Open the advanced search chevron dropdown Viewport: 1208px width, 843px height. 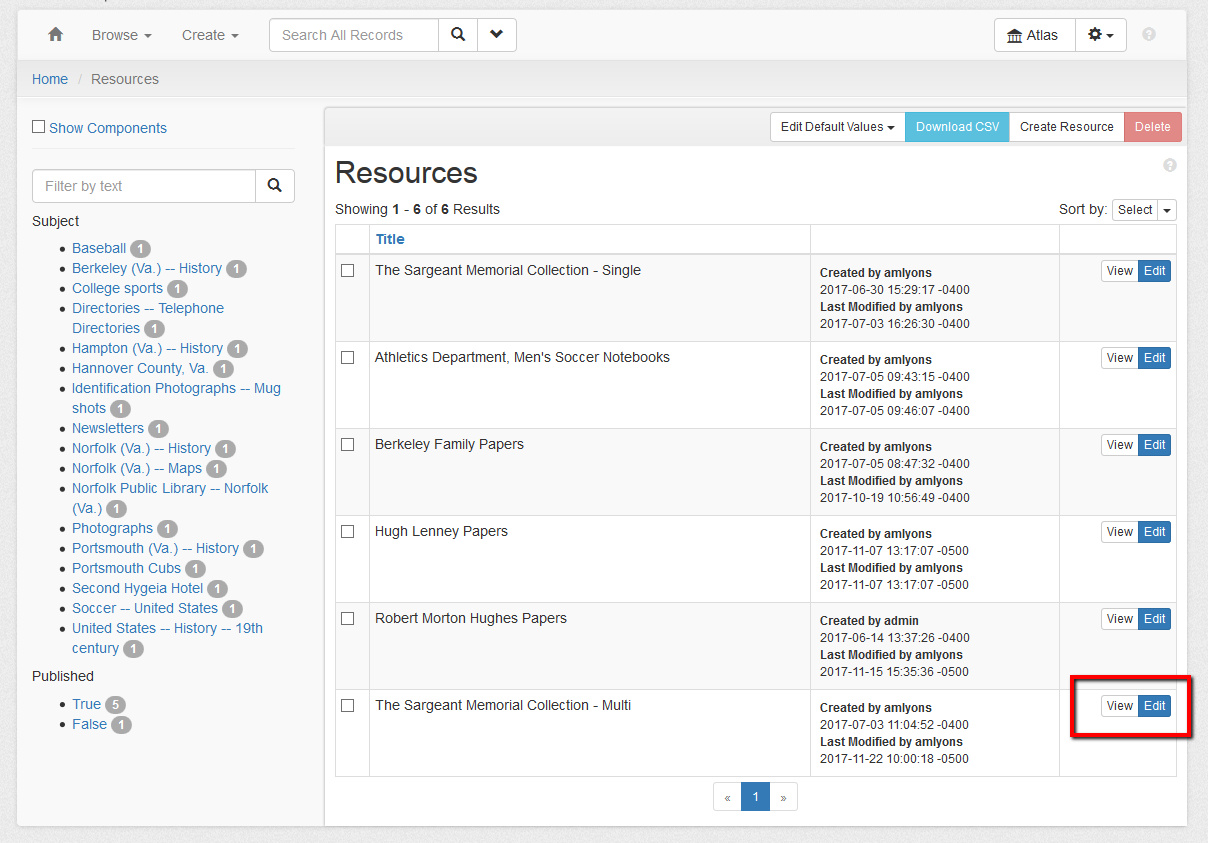496,35
